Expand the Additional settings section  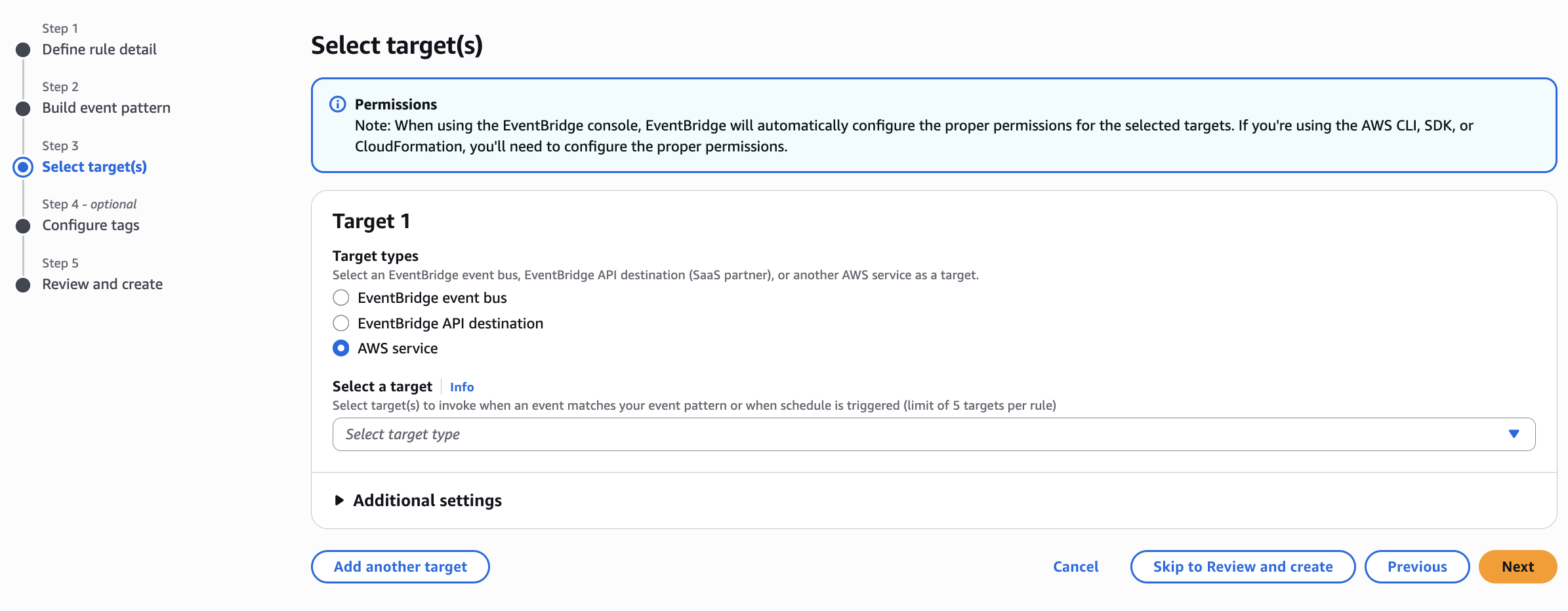pyautogui.click(x=427, y=500)
